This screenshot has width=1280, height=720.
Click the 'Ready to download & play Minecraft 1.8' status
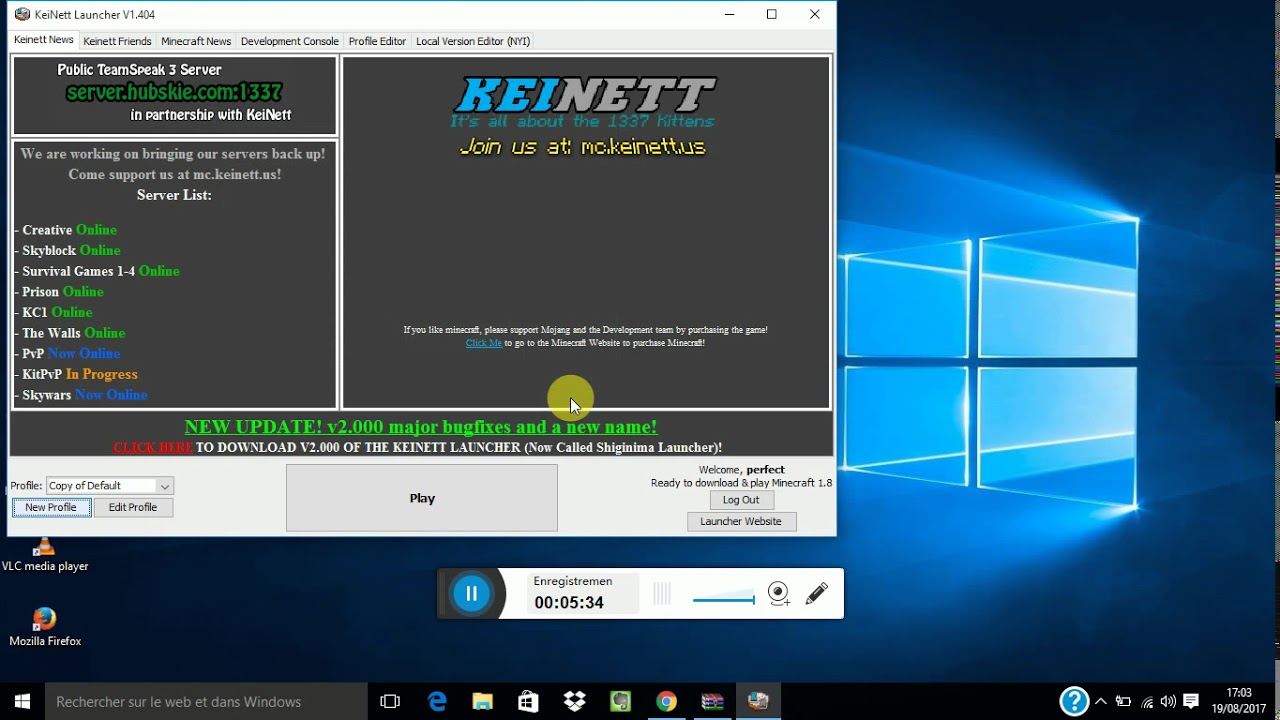(x=741, y=483)
